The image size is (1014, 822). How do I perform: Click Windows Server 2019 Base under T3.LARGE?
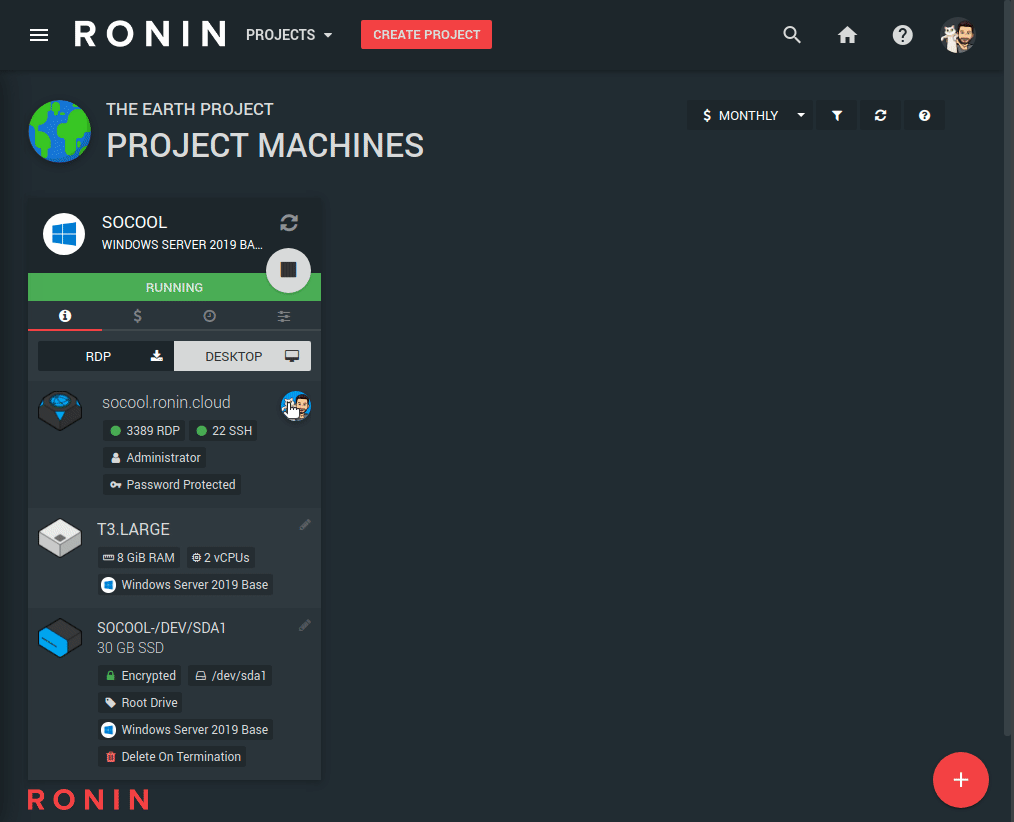tap(186, 585)
